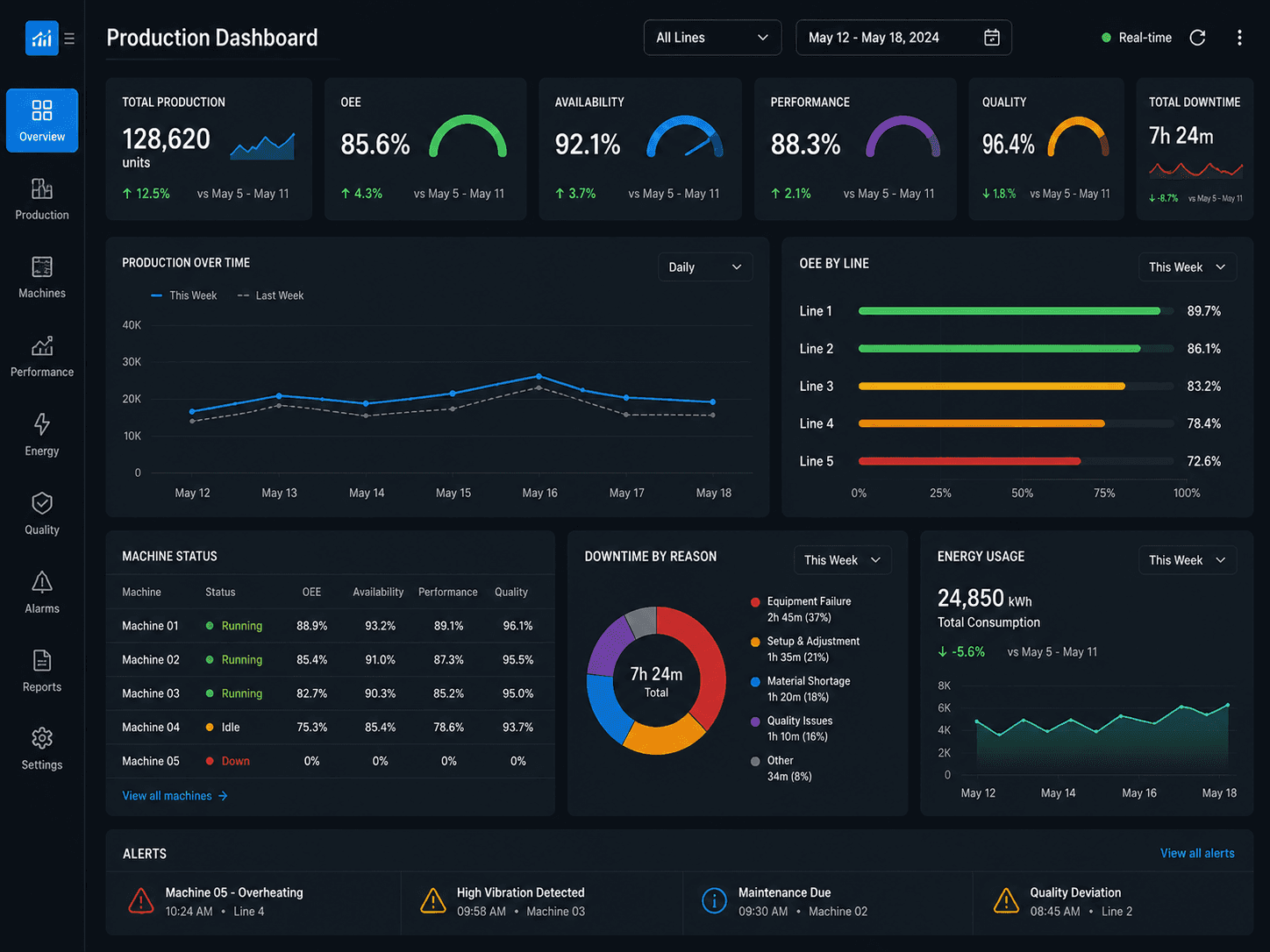Open Energy Usage This Week dropdown
The image size is (1270, 952).
[x=1188, y=560]
